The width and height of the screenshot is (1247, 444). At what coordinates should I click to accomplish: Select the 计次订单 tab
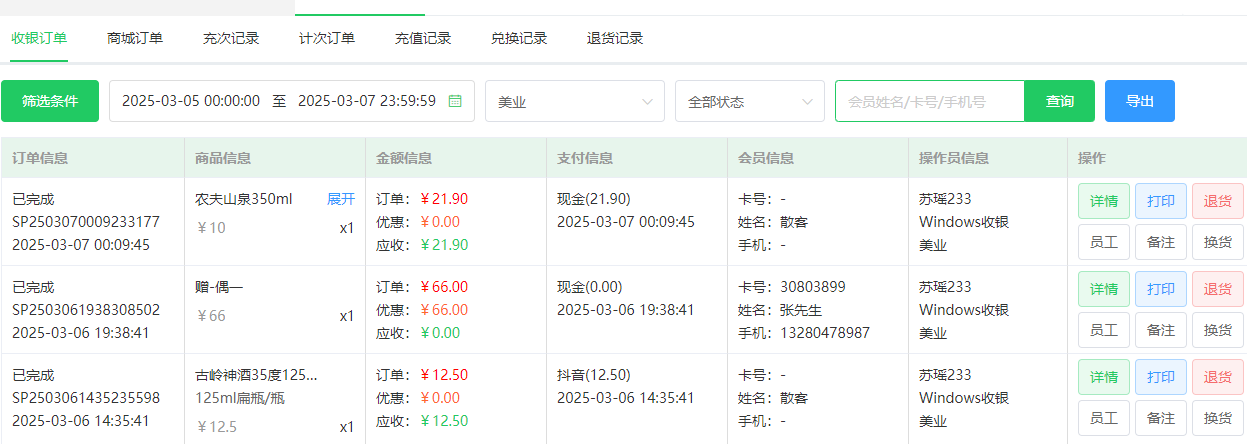(327, 39)
